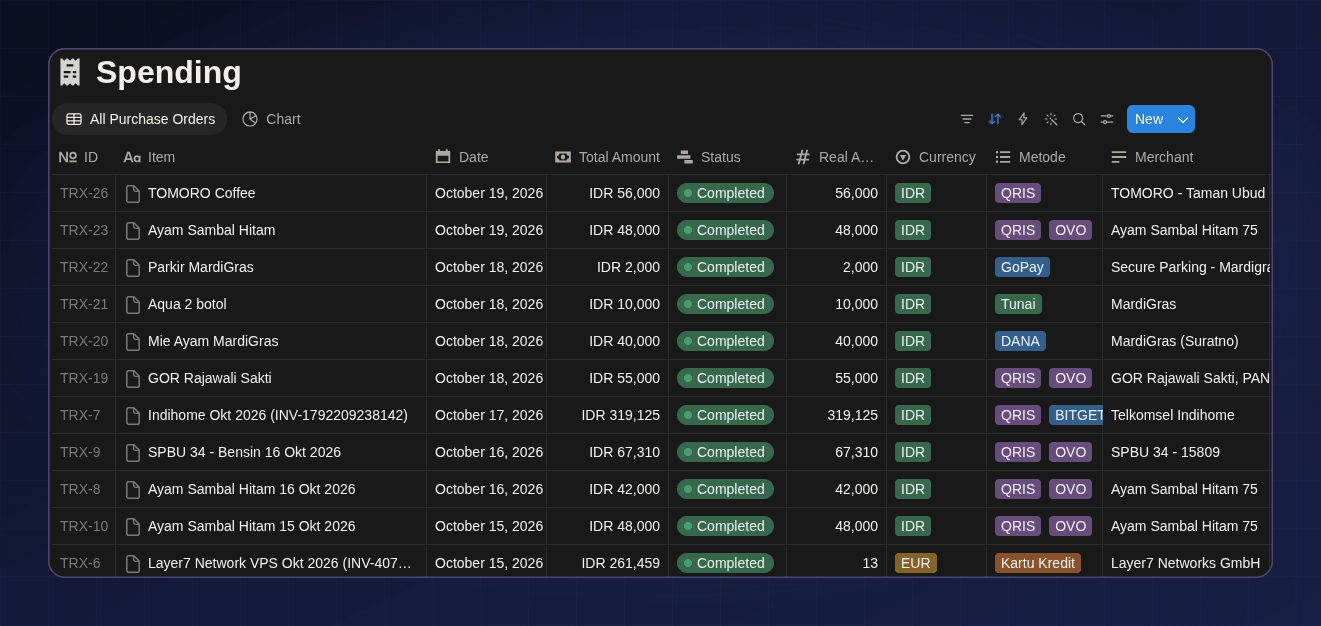This screenshot has width=1321, height=626.
Task: Click OVO tag in GOR Rajawali Sakti row
Action: click(x=1070, y=378)
